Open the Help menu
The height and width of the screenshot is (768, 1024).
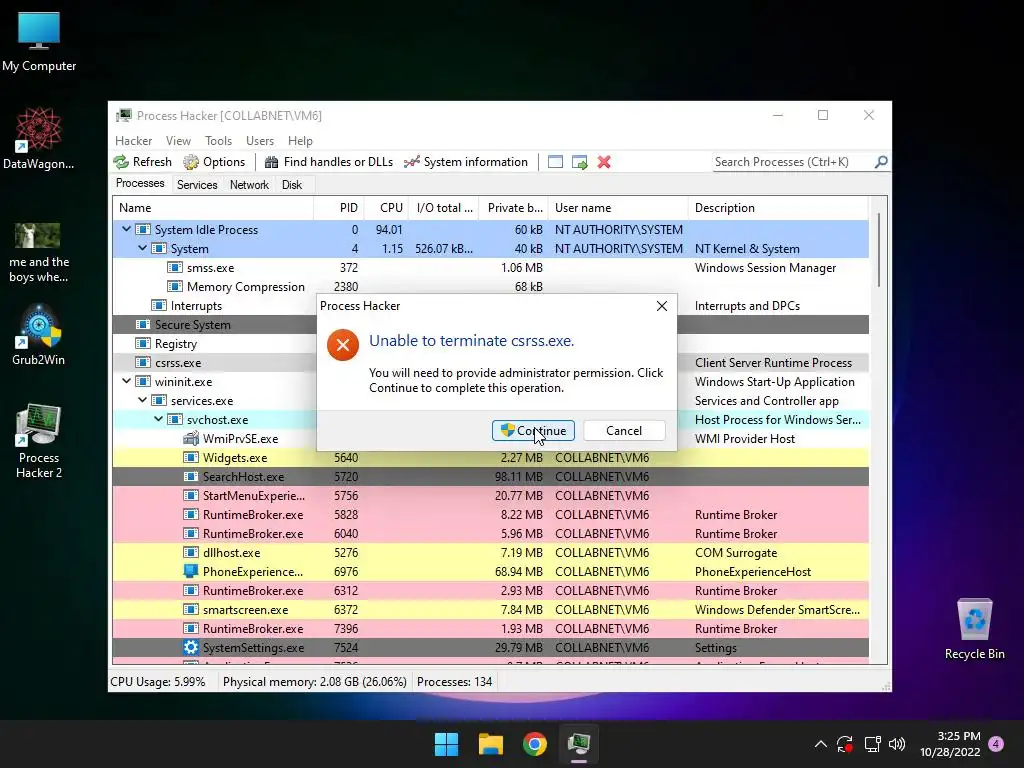tap(300, 140)
